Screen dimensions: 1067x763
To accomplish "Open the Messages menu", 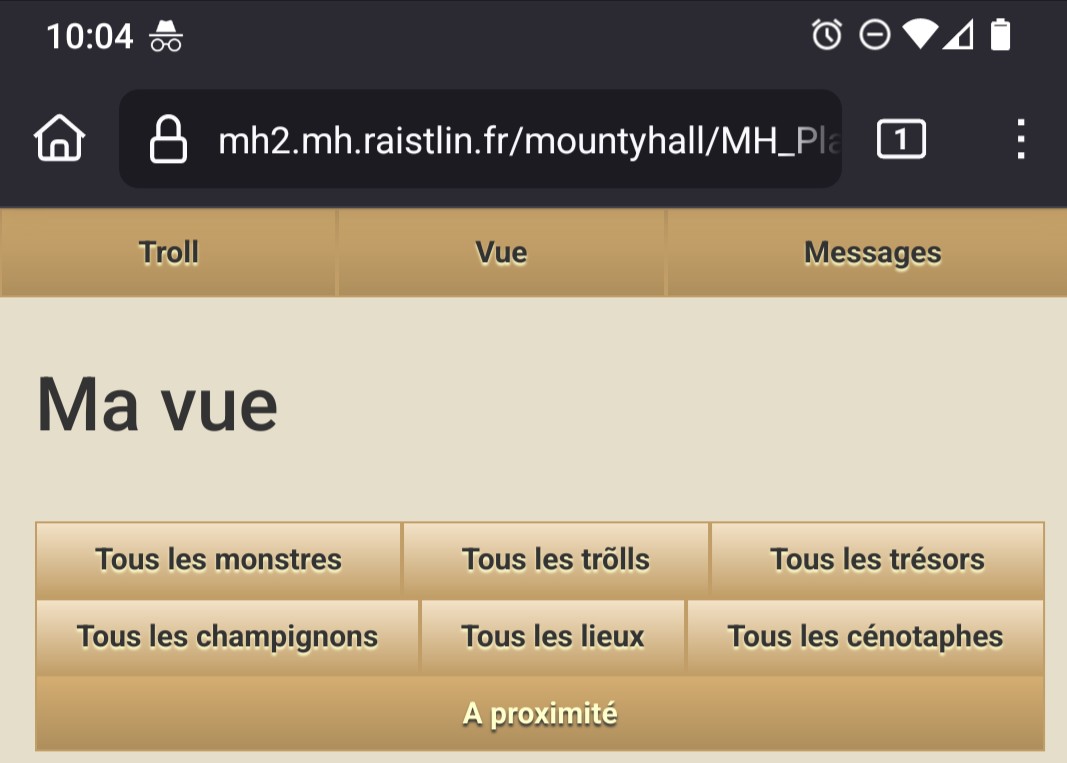I will (872, 253).
